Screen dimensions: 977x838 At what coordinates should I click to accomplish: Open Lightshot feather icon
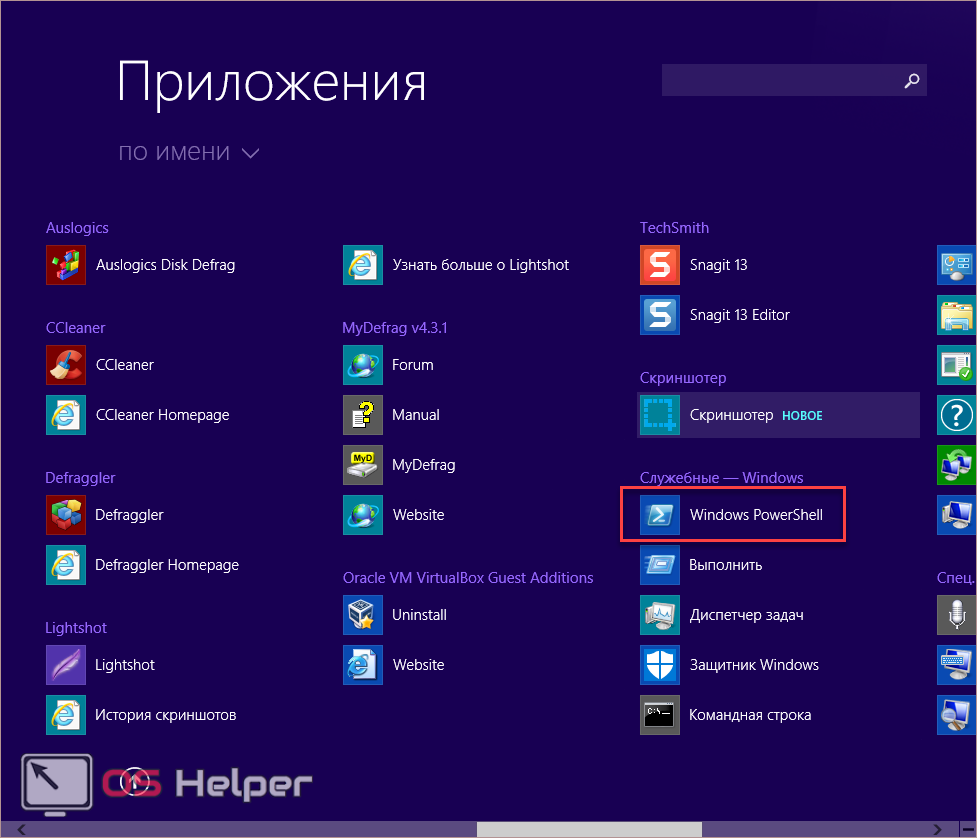[x=66, y=665]
